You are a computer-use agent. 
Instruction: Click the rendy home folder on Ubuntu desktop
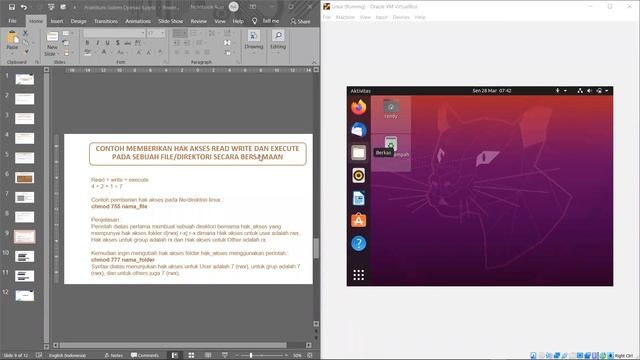pyautogui.click(x=391, y=109)
